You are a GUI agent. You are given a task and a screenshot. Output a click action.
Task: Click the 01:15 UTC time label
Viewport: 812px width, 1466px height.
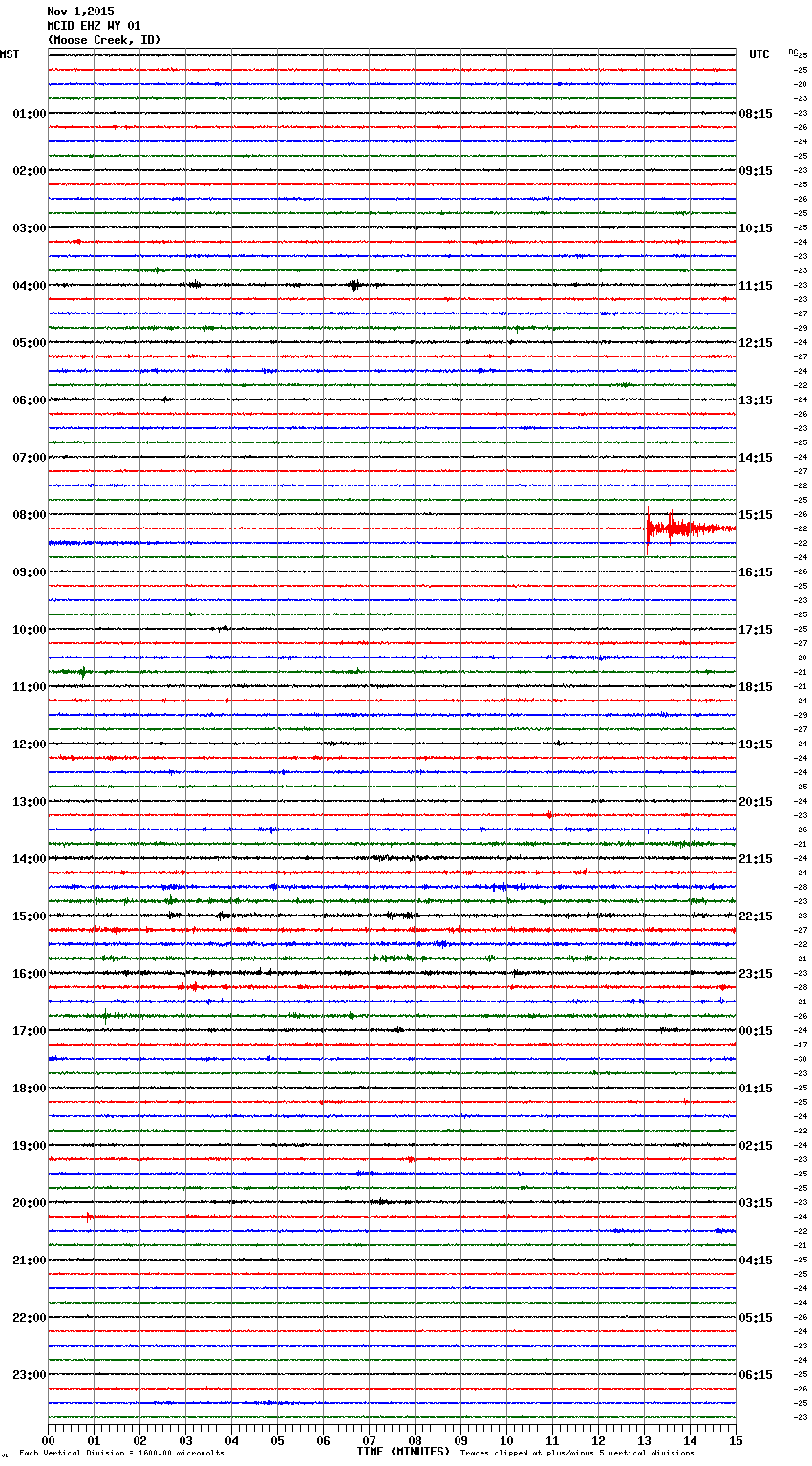[756, 1089]
